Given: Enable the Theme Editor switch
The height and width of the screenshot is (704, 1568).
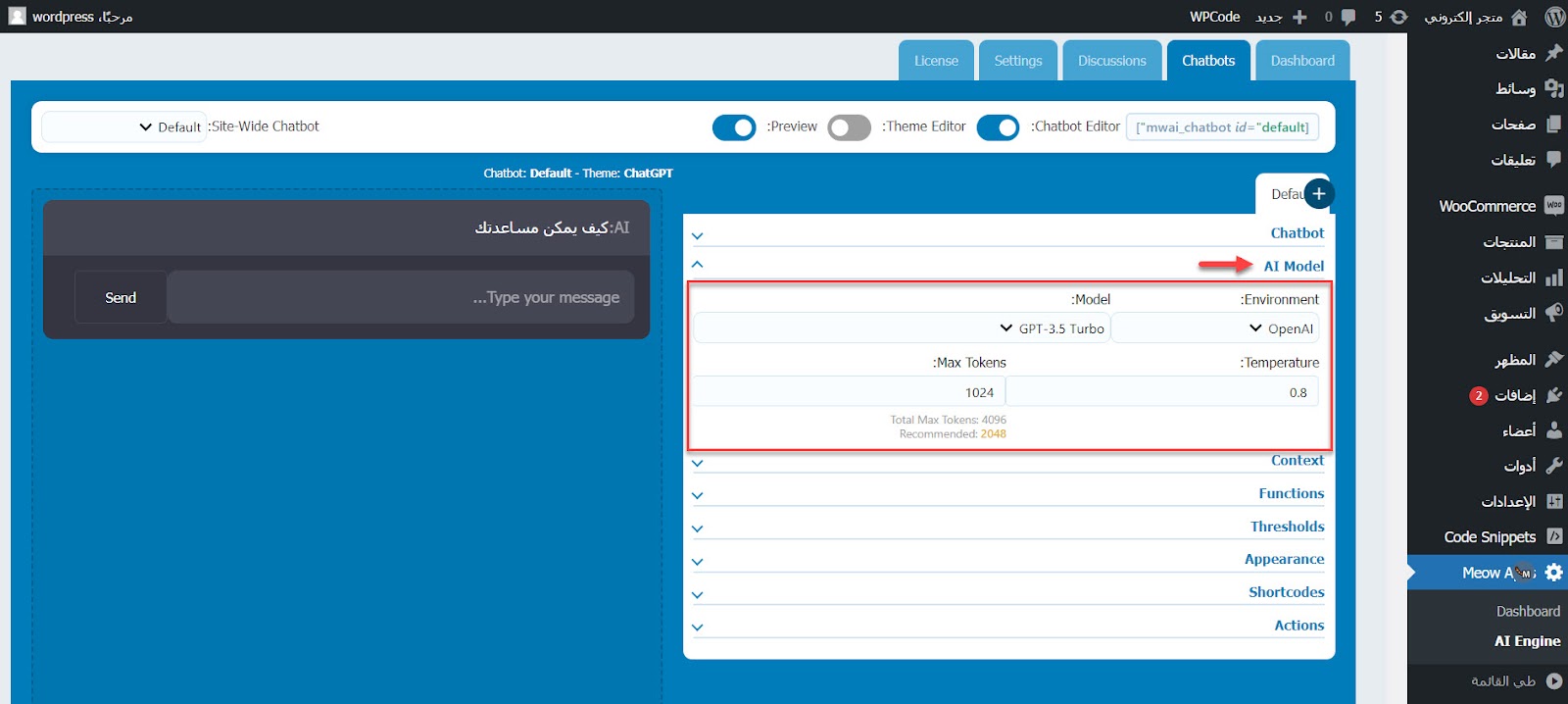Looking at the screenshot, I should click(x=849, y=127).
